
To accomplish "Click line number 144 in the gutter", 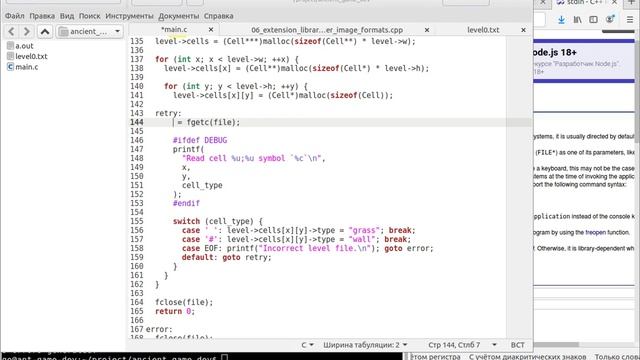I will coord(137,122).
